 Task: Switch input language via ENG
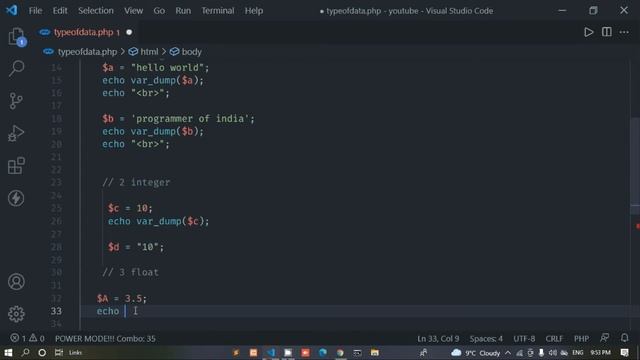pyautogui.click(x=578, y=353)
